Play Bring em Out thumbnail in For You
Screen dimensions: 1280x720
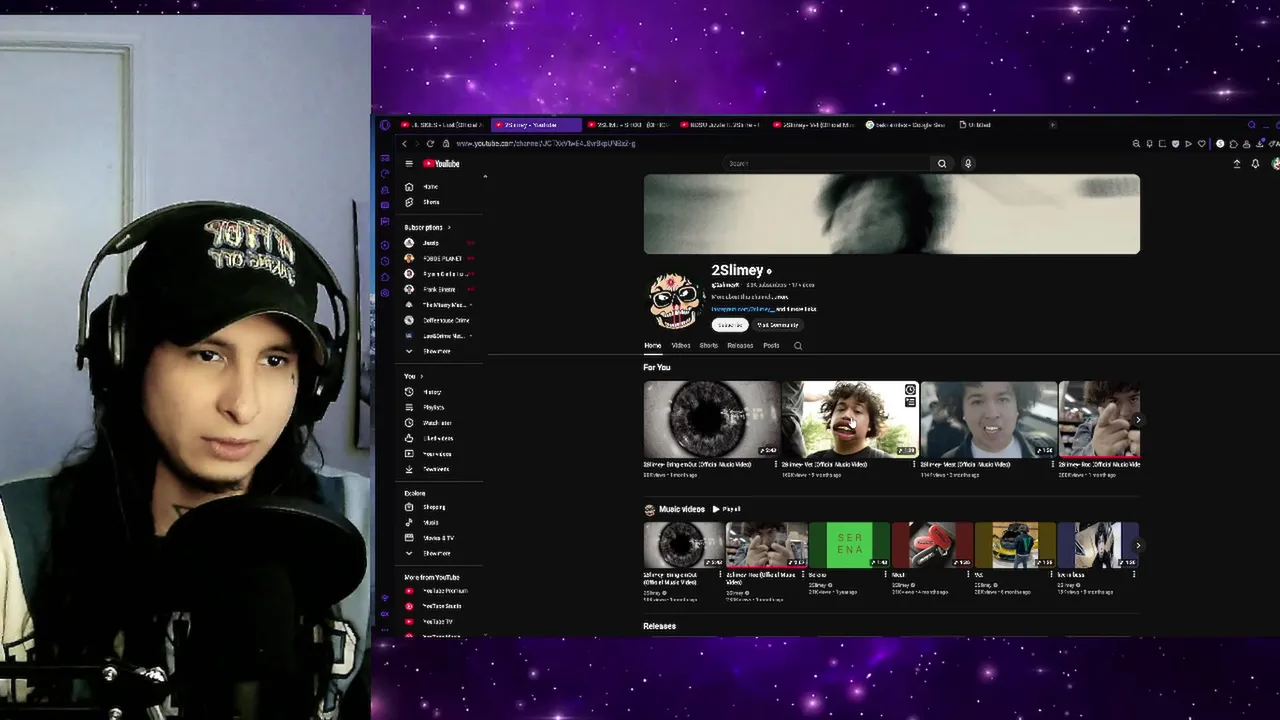[711, 418]
